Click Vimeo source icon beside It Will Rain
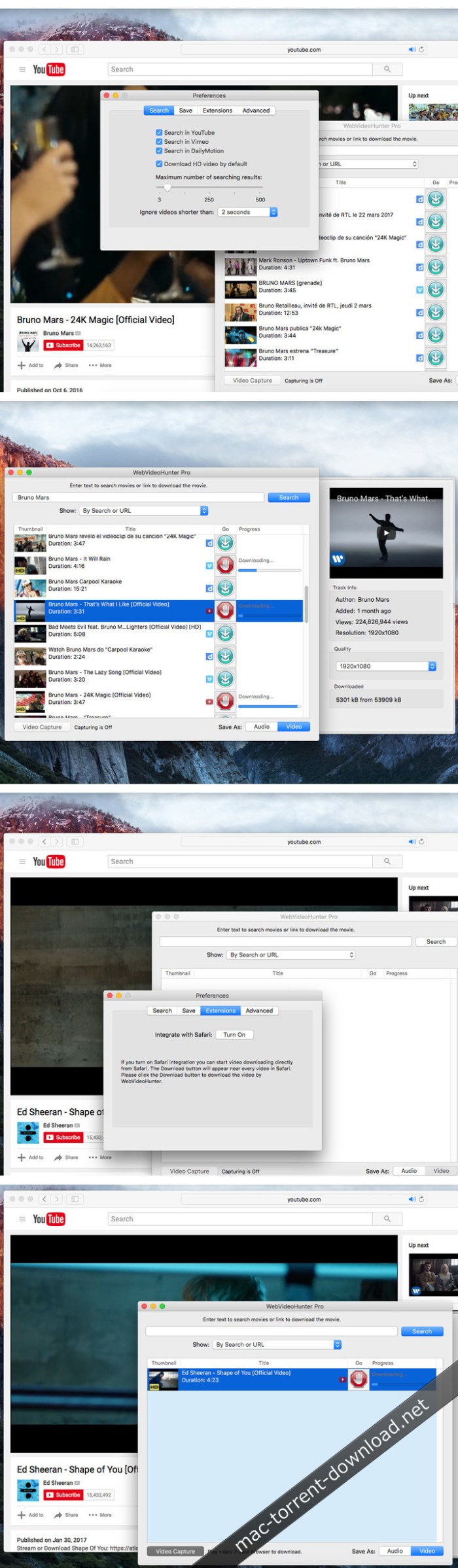 point(209,566)
